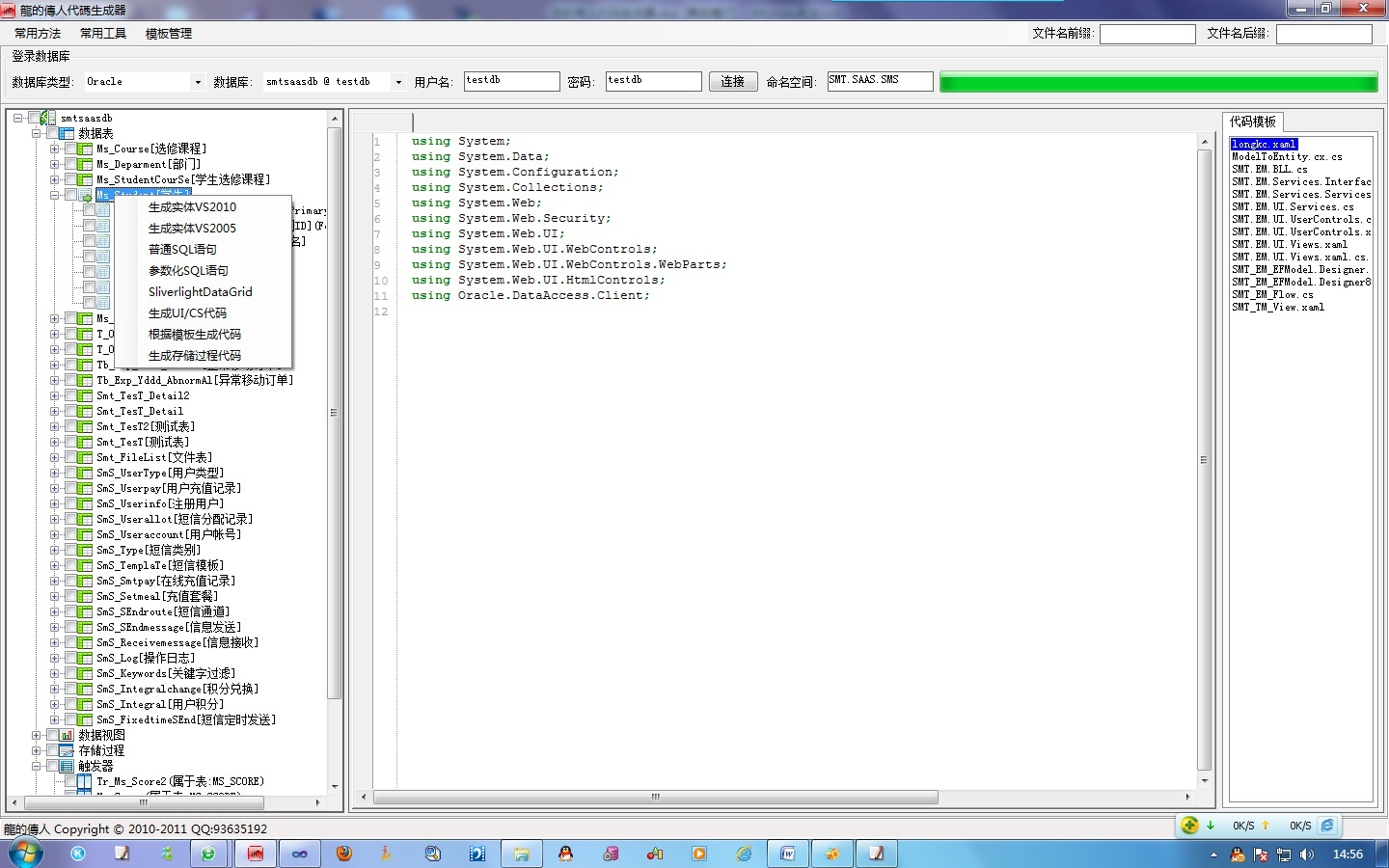
Task: Enable the Smt_FileList[文件表] checkbox
Action: 70,457
